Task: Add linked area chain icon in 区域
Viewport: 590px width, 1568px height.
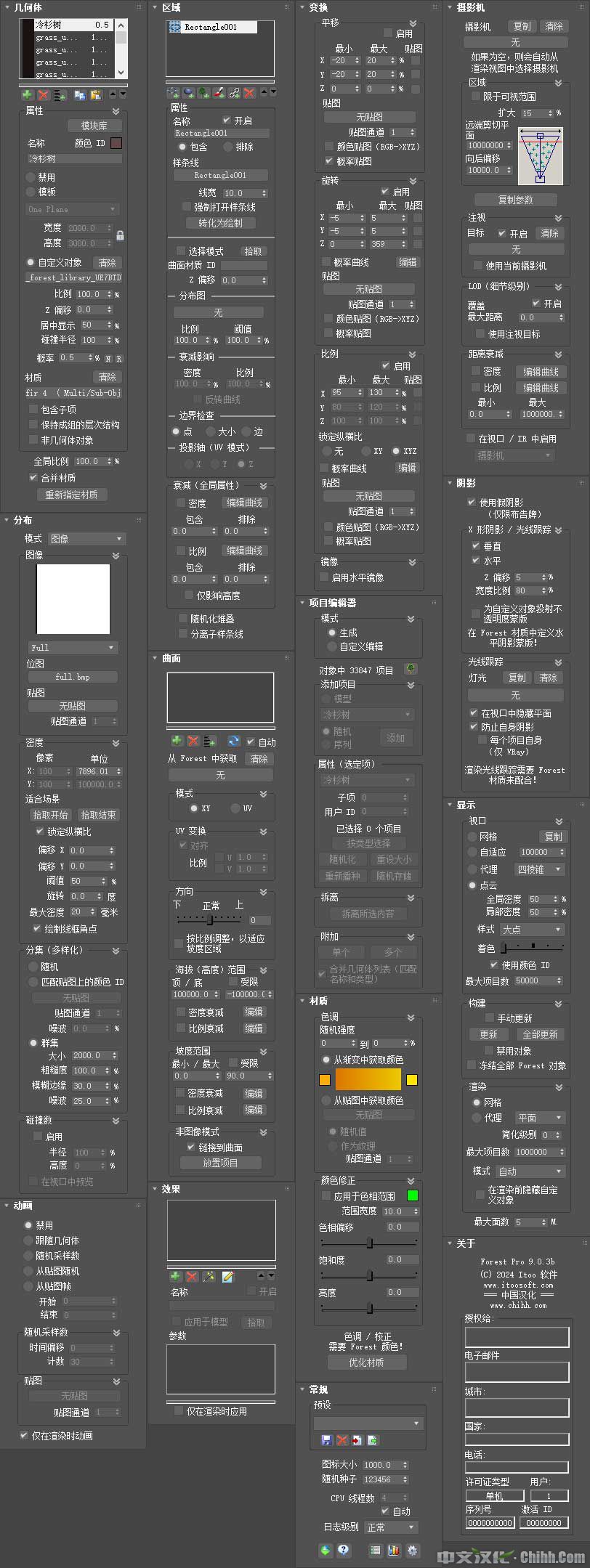Action: (x=234, y=92)
